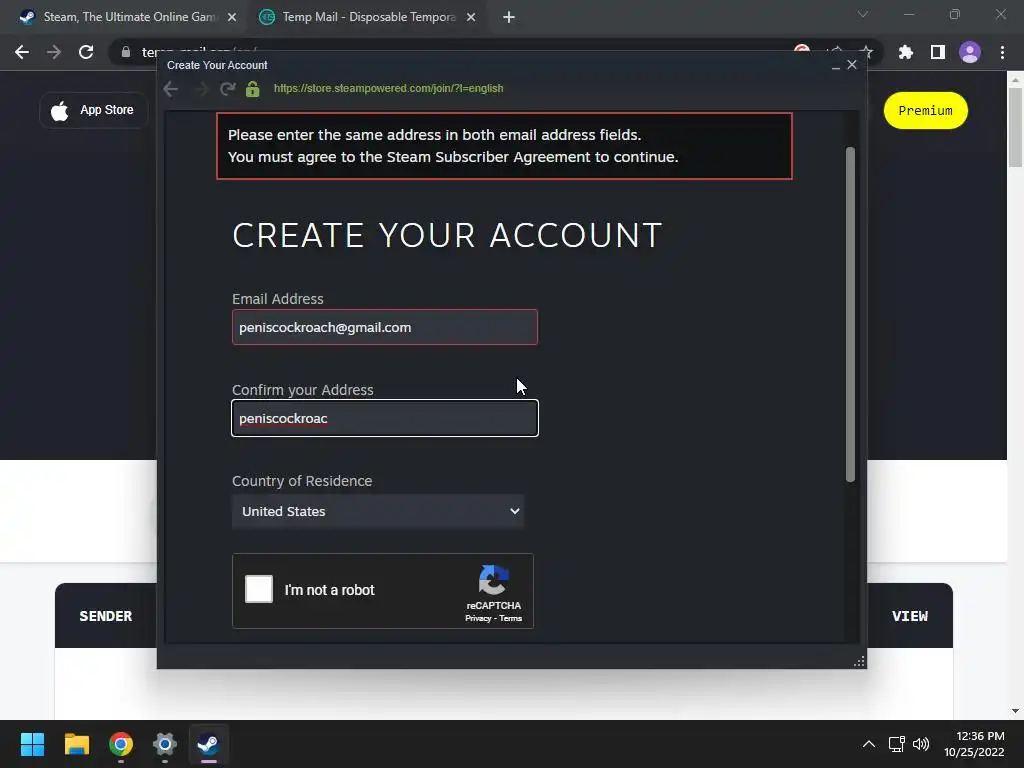
Task: Close the Steam browser tab
Action: point(232,17)
